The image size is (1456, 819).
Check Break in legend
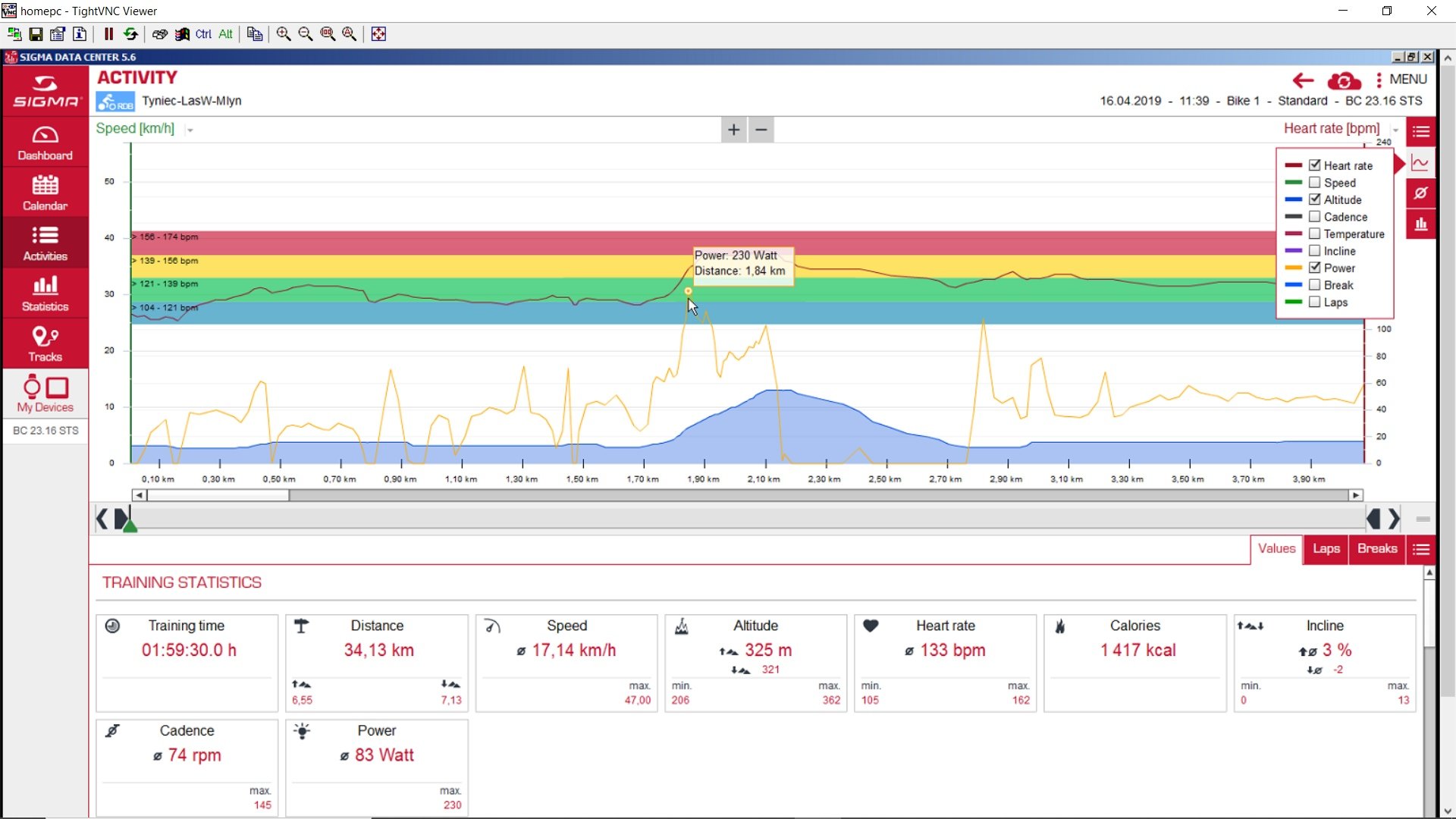(1315, 285)
